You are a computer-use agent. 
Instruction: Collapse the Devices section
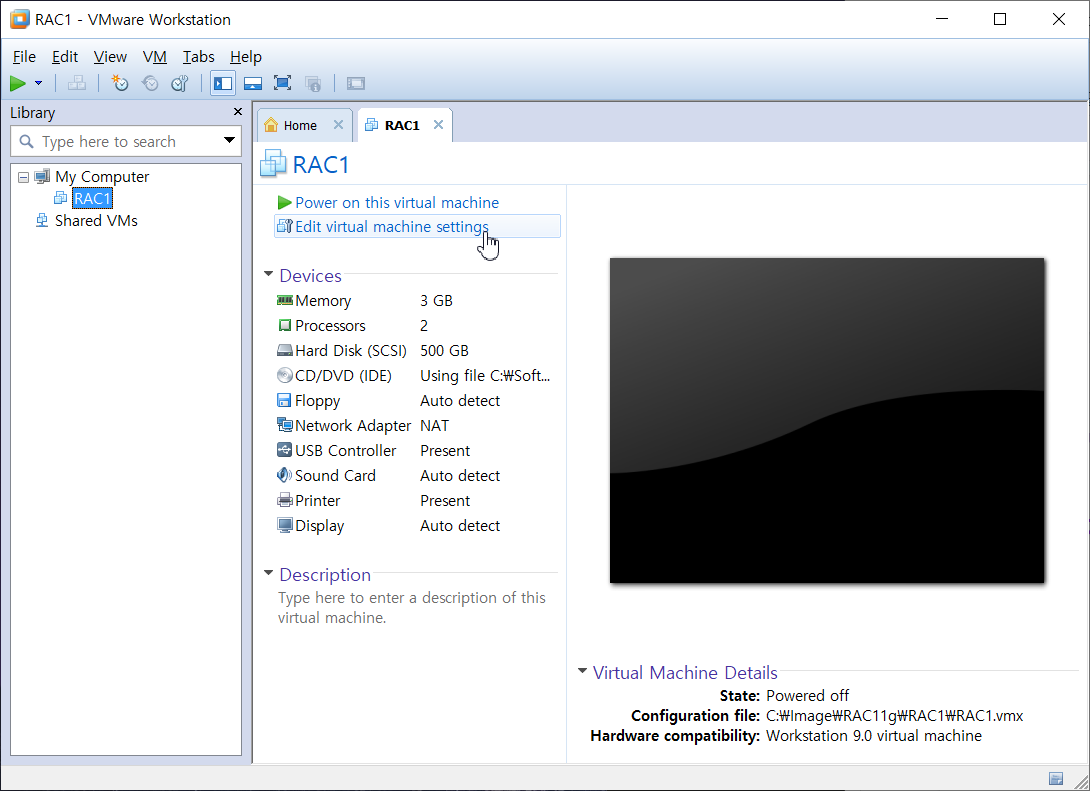coord(268,275)
